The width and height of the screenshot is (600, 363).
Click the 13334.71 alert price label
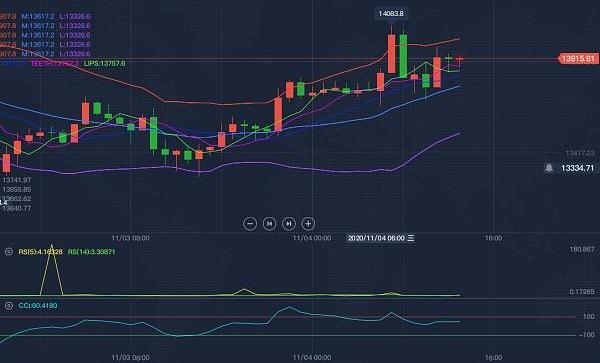pyautogui.click(x=577, y=168)
